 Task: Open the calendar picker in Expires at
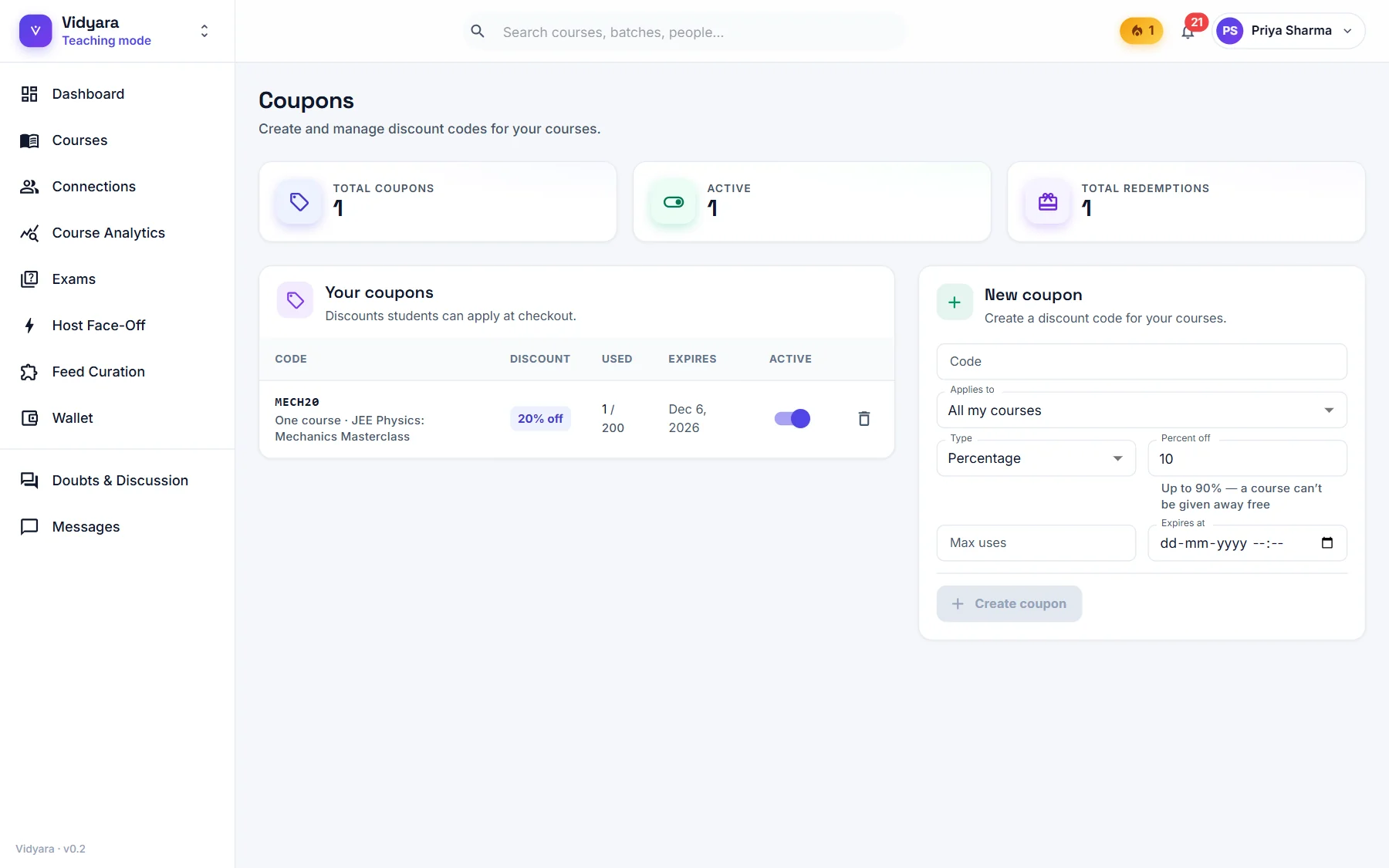pos(1327,542)
